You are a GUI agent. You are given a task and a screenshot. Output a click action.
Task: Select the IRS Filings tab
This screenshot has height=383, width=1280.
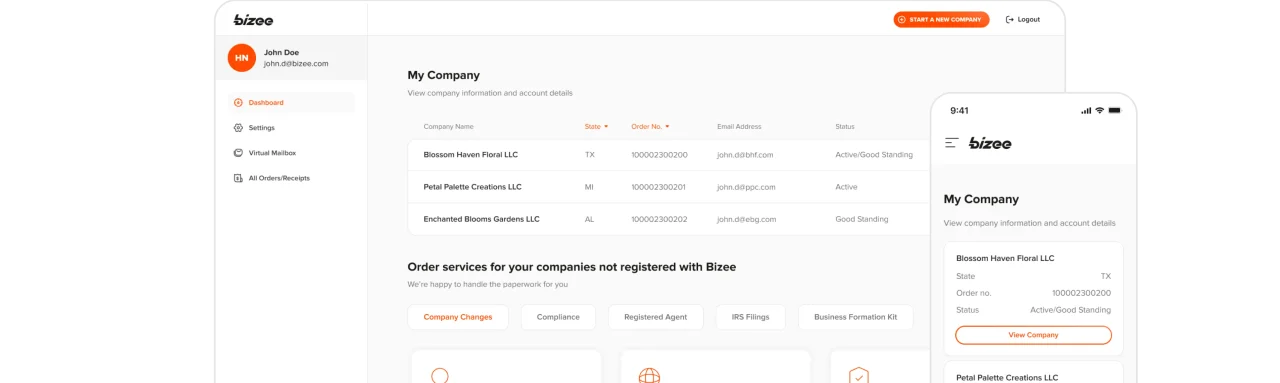click(751, 317)
